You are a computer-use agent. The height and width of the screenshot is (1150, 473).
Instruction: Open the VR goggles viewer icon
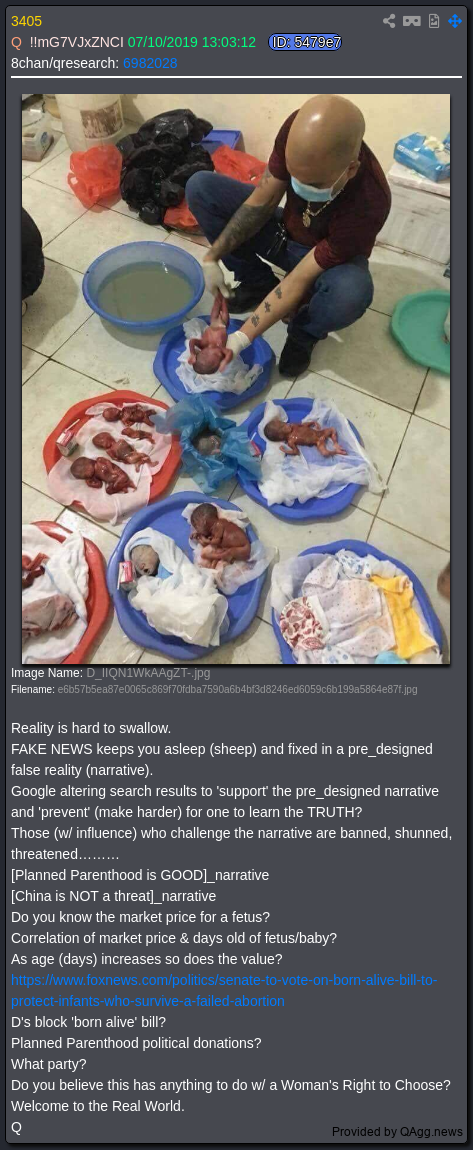coord(411,21)
